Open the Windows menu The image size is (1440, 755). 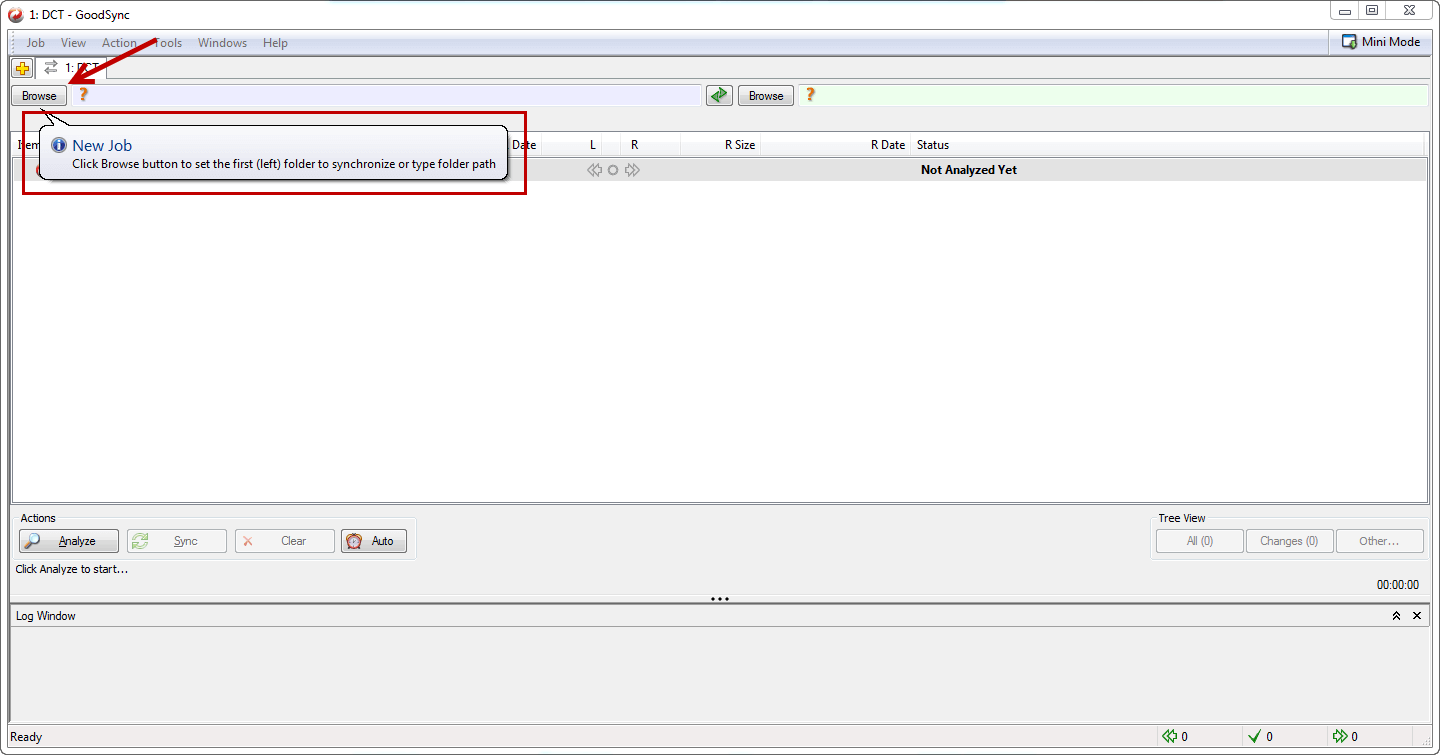222,43
